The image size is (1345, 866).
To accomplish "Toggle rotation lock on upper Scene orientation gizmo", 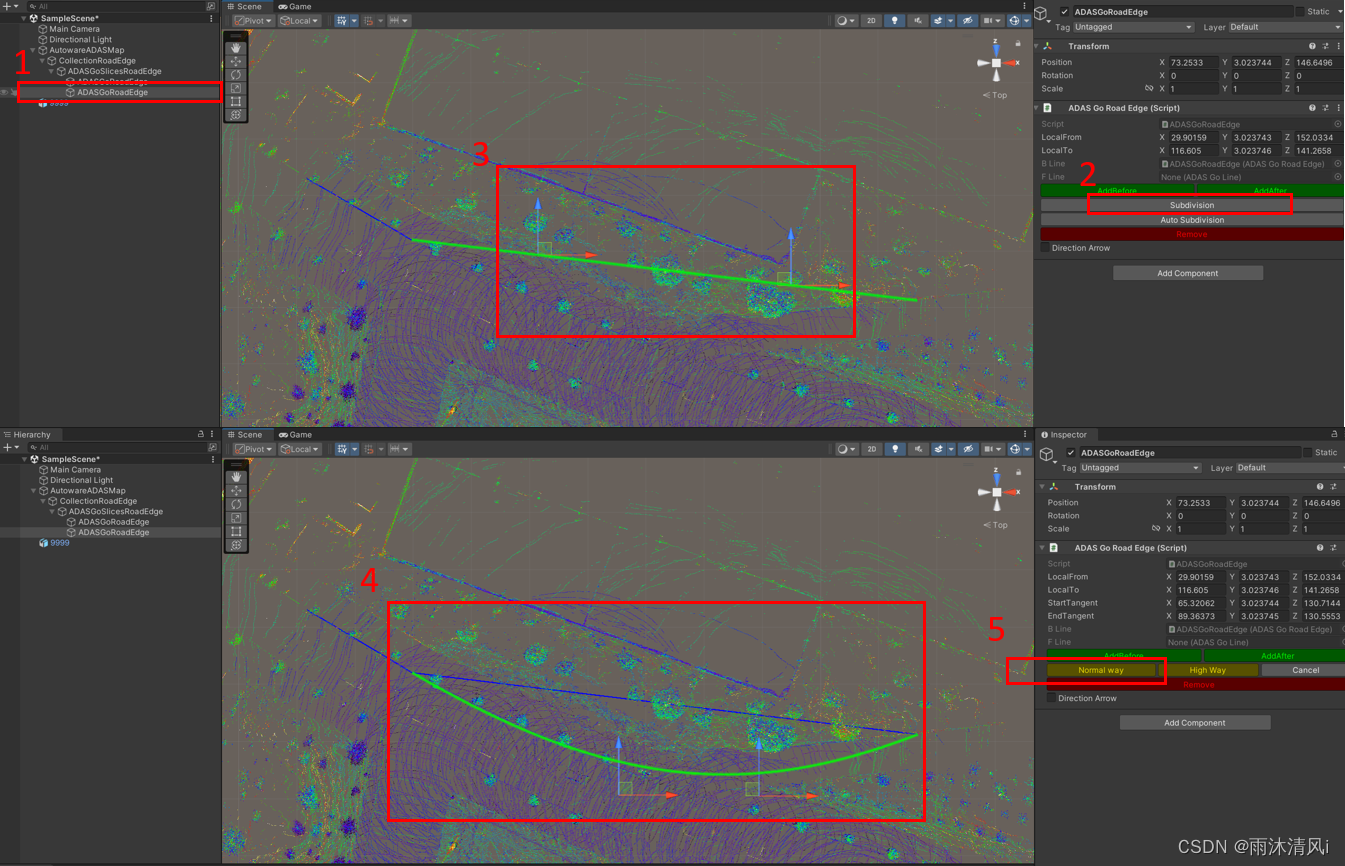I will pos(1018,43).
